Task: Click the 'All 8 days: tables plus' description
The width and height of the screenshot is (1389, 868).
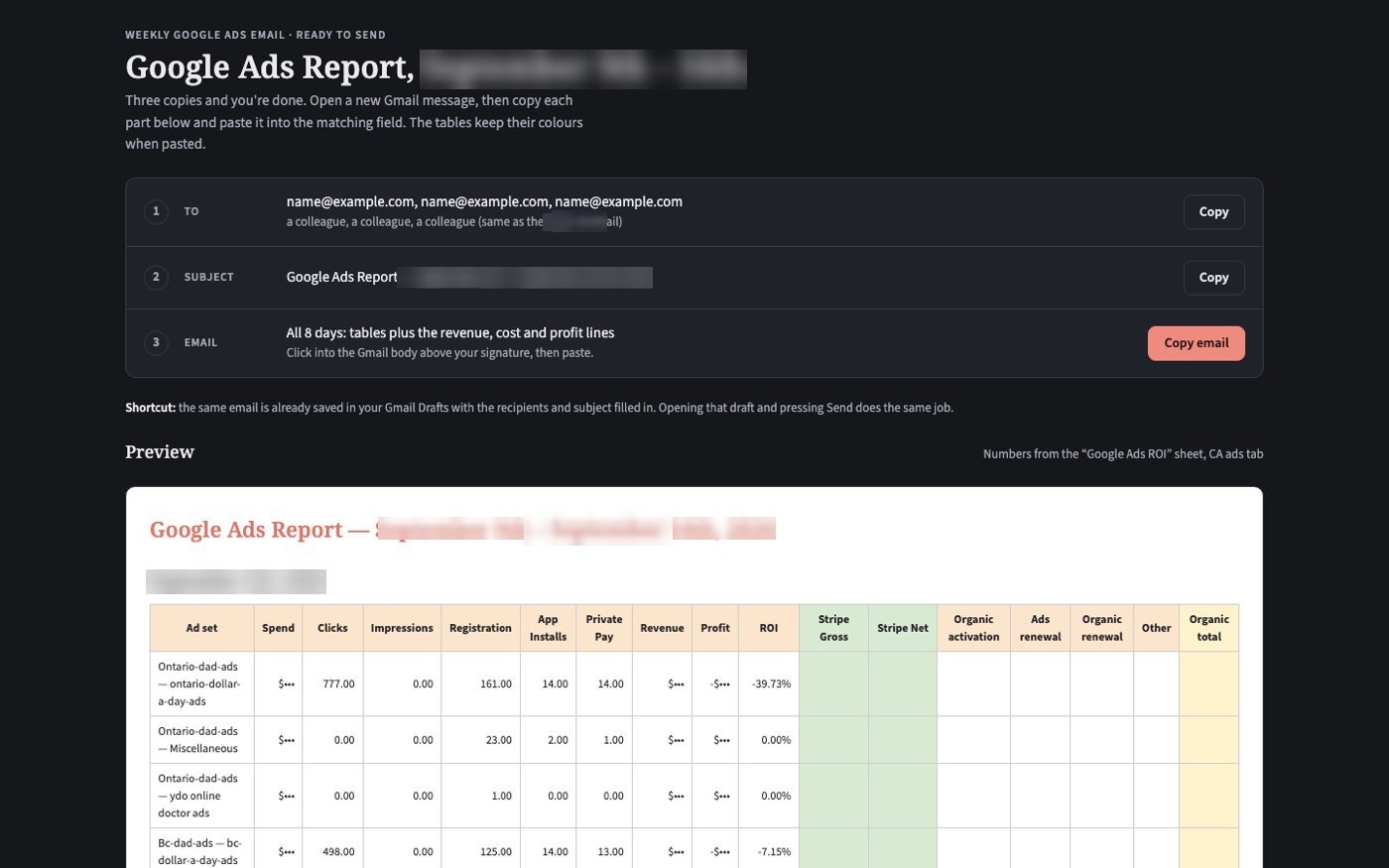Action: point(450,332)
